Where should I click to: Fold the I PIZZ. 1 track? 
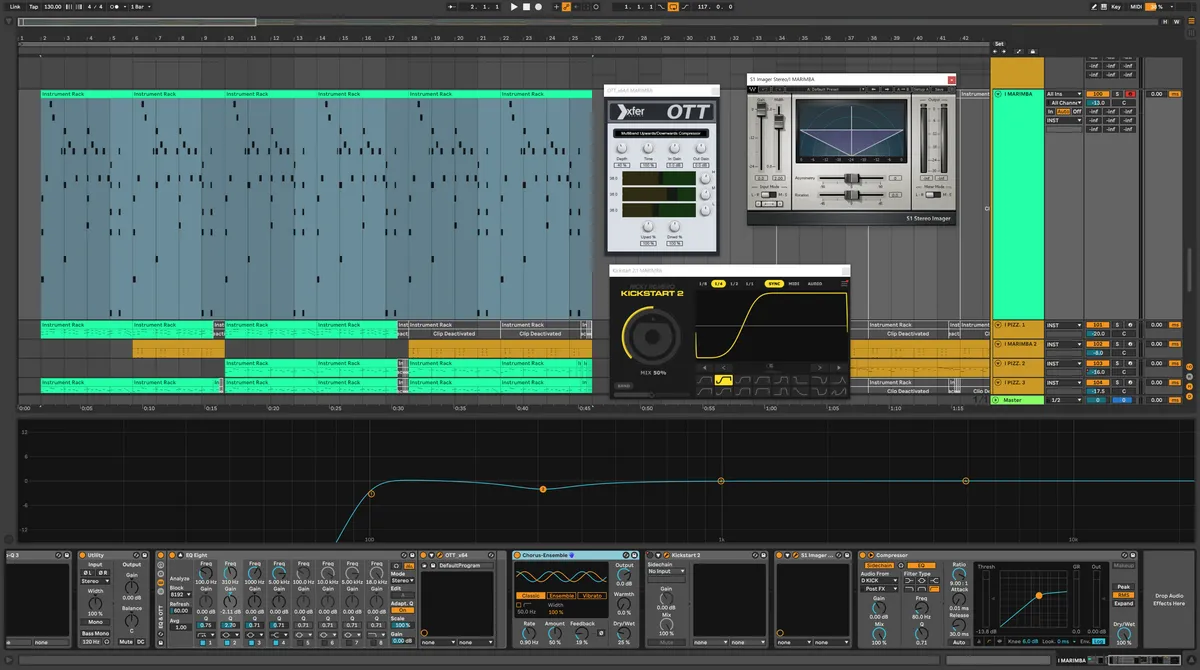tap(997, 325)
